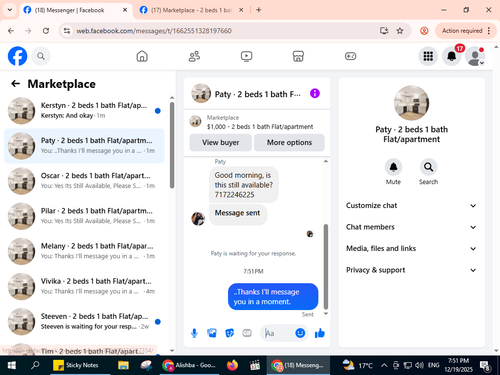
Task: Expand the Customize chat section
Action: coord(411,205)
